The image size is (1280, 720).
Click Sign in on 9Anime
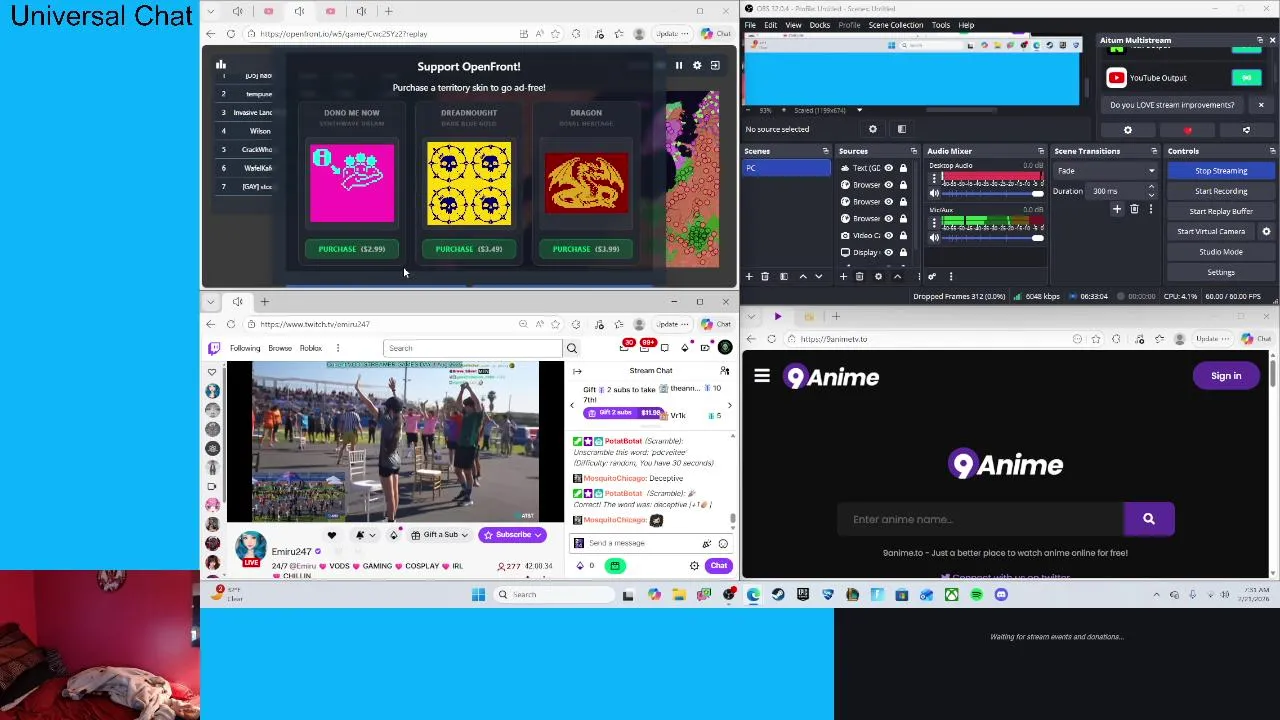point(1226,376)
